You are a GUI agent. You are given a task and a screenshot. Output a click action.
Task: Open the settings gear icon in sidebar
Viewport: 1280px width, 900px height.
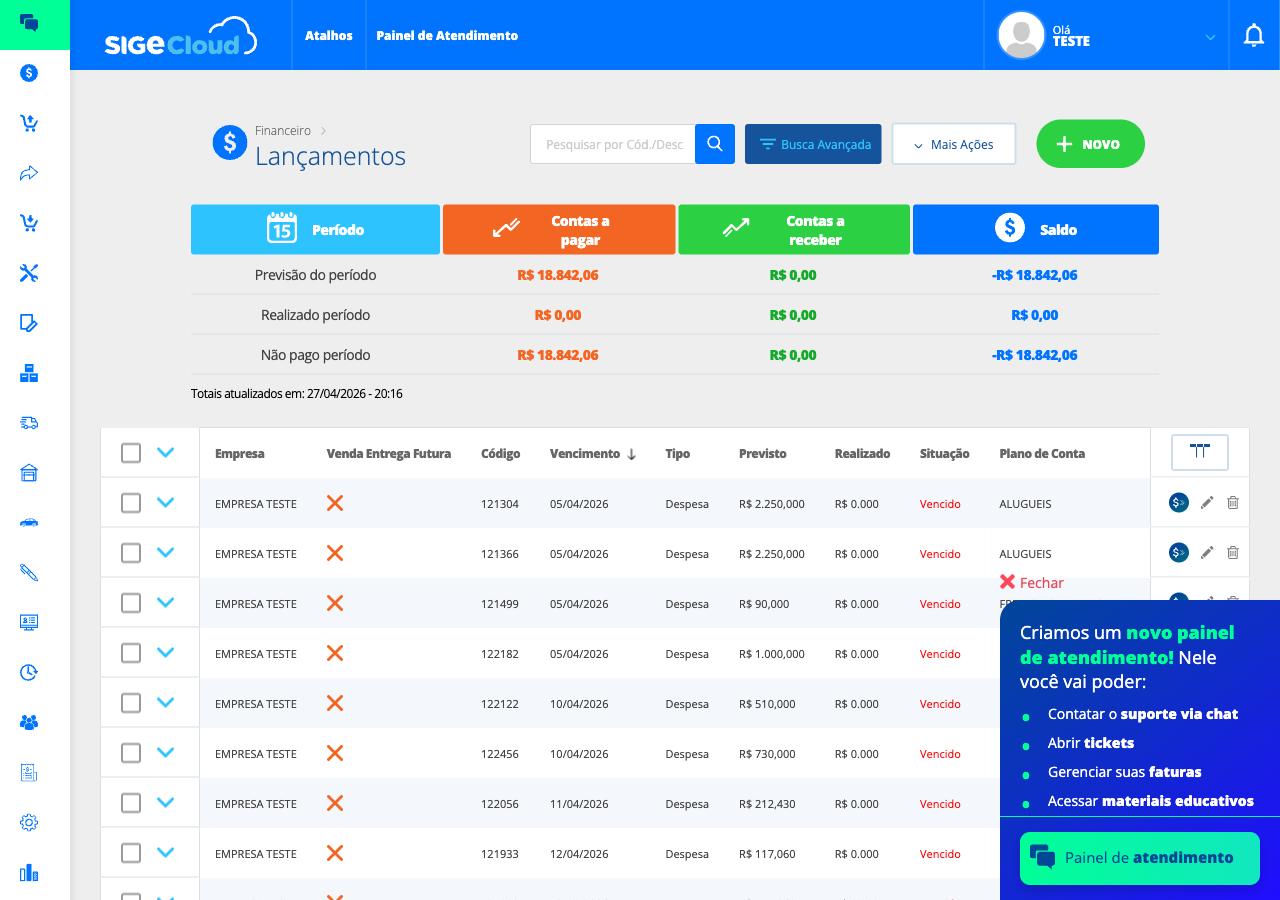28,822
